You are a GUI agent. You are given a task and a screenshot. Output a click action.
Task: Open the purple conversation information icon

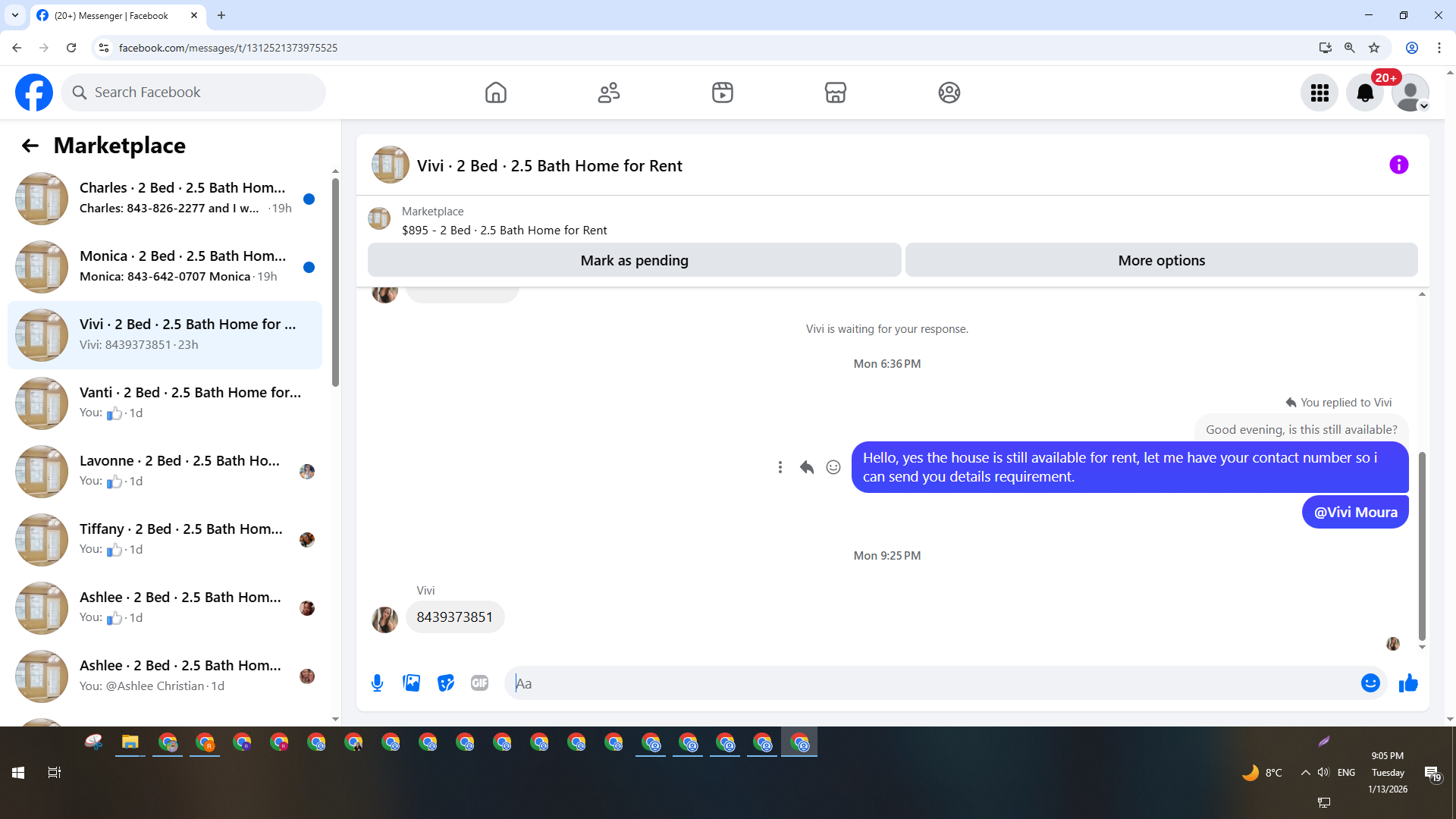pos(1398,165)
